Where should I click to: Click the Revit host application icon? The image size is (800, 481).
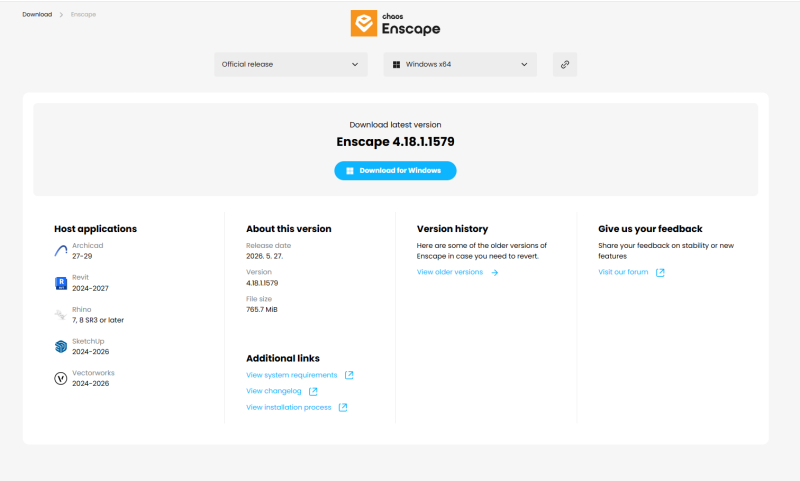[61, 283]
